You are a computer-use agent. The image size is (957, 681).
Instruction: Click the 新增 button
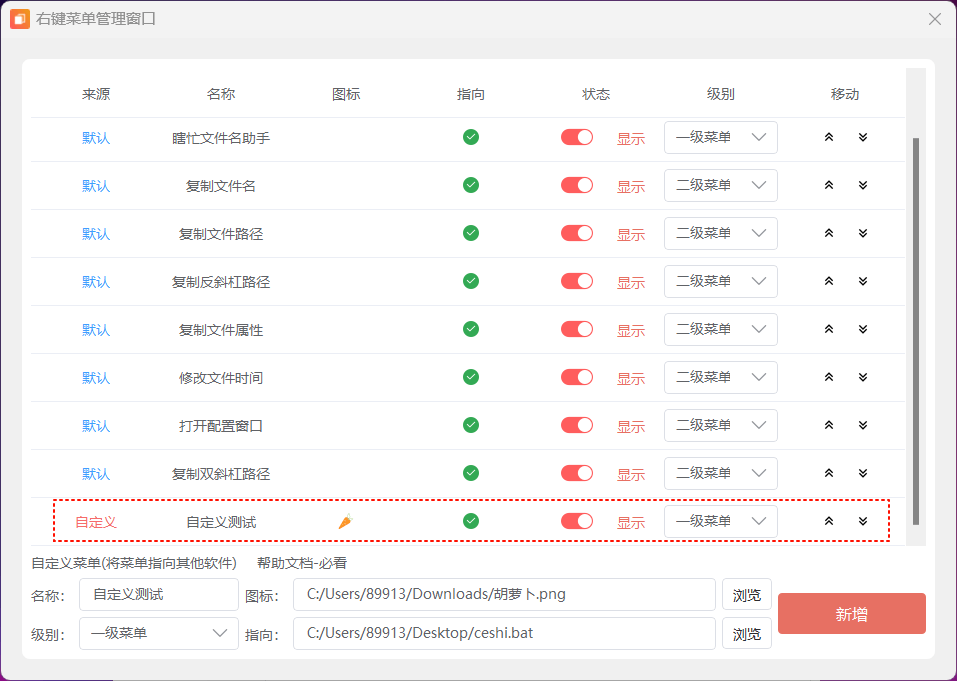(851, 614)
